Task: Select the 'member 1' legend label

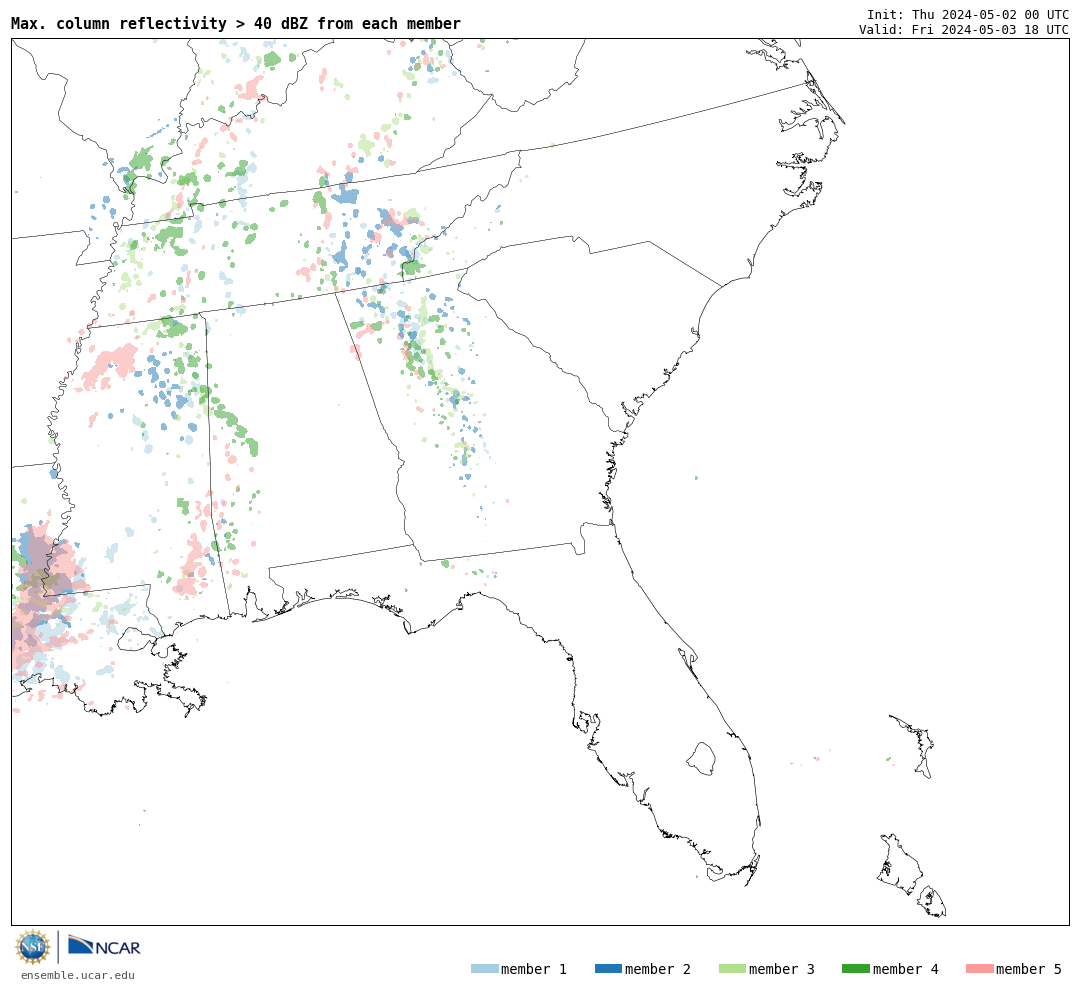Action: [534, 969]
